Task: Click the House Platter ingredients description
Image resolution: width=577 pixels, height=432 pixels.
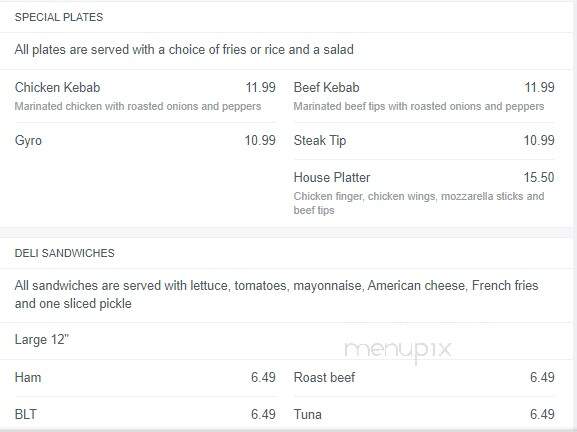Action: (x=419, y=203)
